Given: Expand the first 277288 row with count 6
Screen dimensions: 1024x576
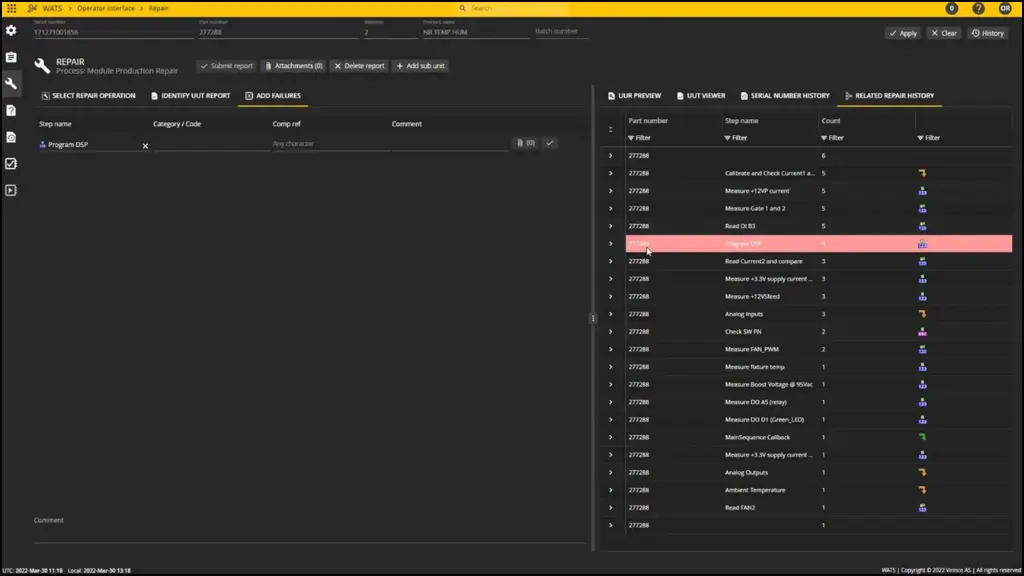Looking at the screenshot, I should 611,155.
